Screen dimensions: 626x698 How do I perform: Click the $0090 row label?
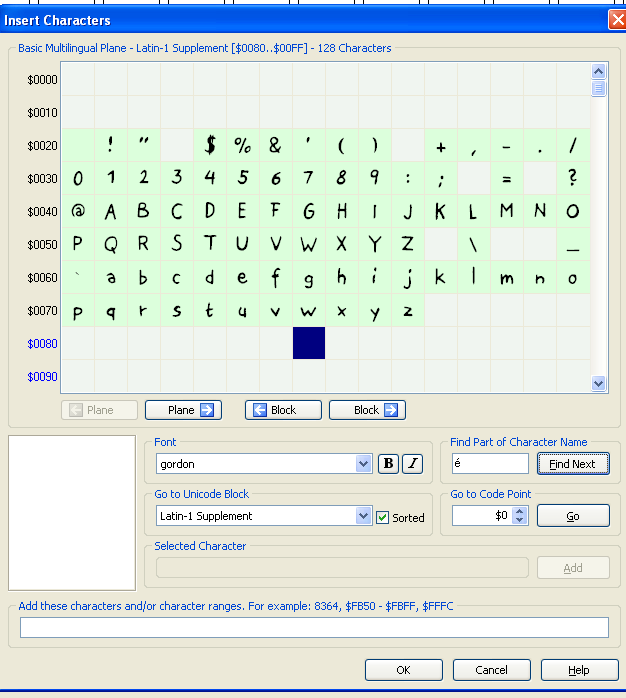(42, 377)
